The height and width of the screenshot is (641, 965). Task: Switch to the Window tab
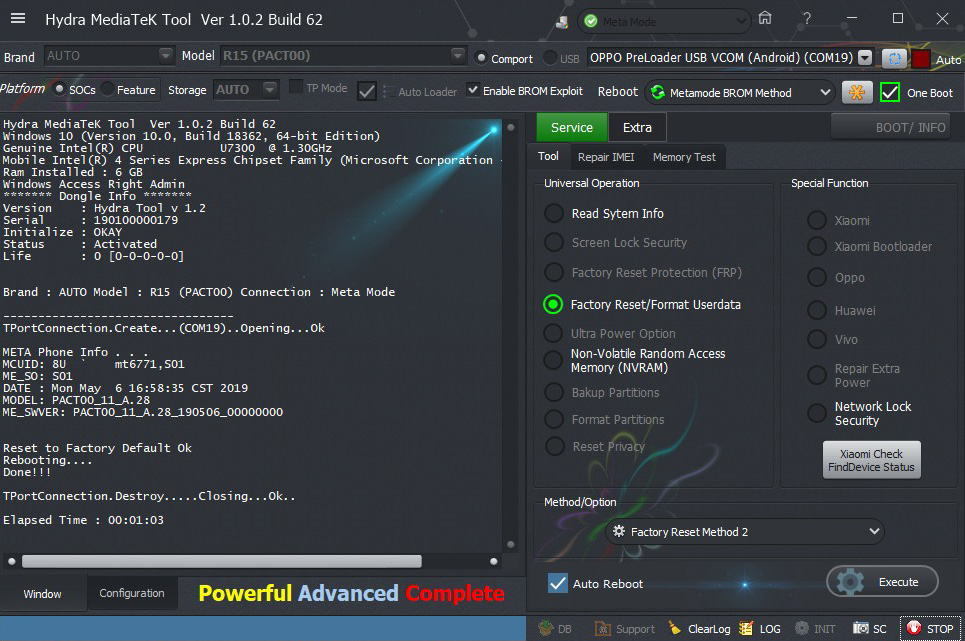point(42,594)
